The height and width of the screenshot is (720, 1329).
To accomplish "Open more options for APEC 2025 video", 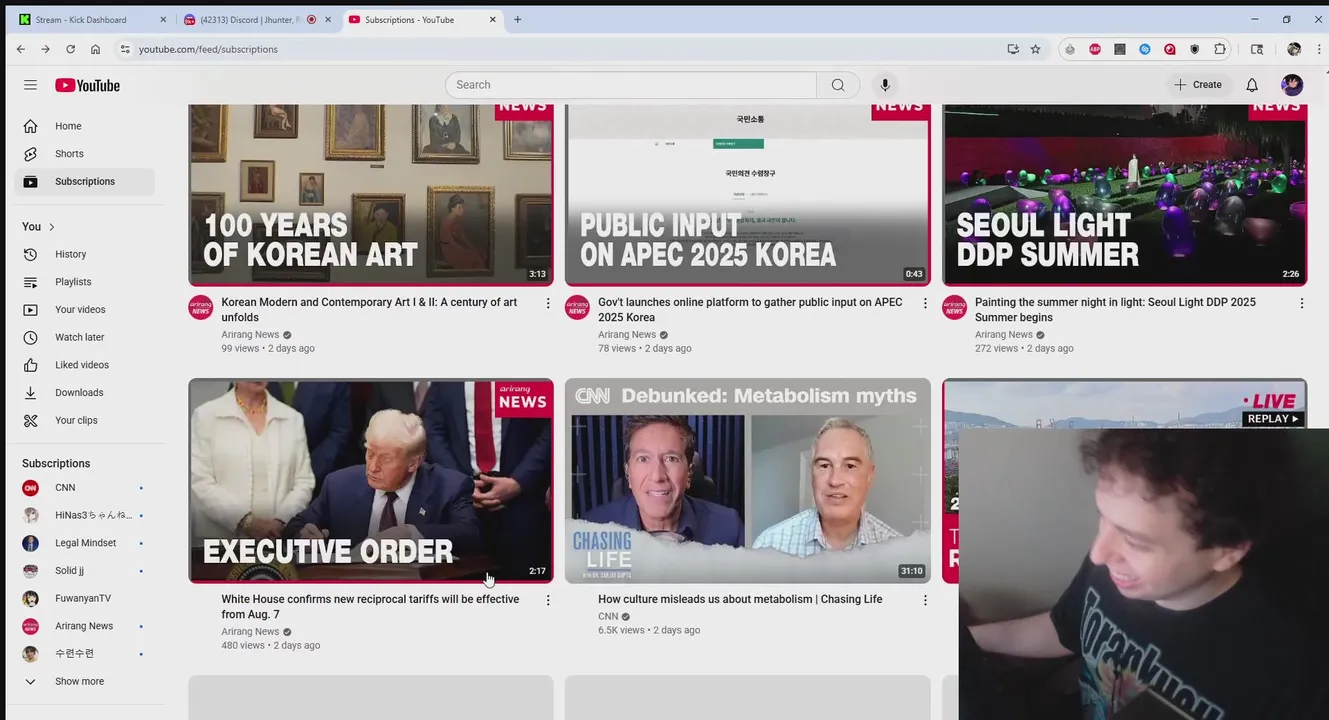I will pyautogui.click(x=925, y=303).
